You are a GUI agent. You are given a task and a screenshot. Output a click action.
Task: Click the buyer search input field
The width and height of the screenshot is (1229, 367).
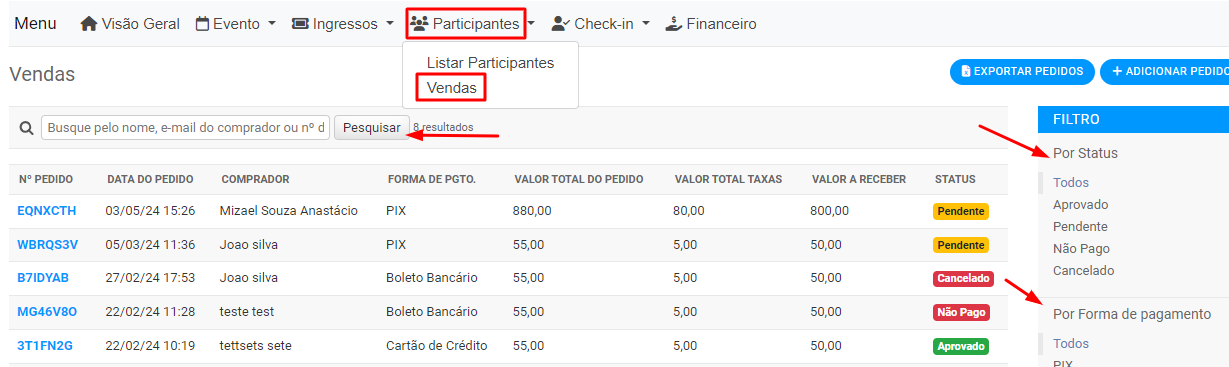tap(185, 128)
